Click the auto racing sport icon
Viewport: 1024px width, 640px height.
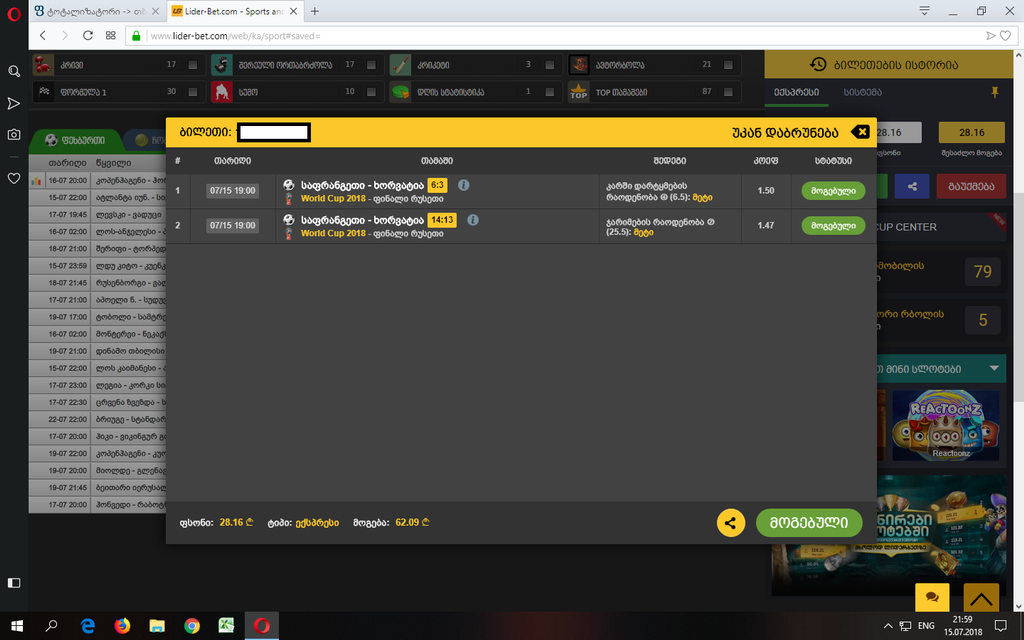click(579, 65)
